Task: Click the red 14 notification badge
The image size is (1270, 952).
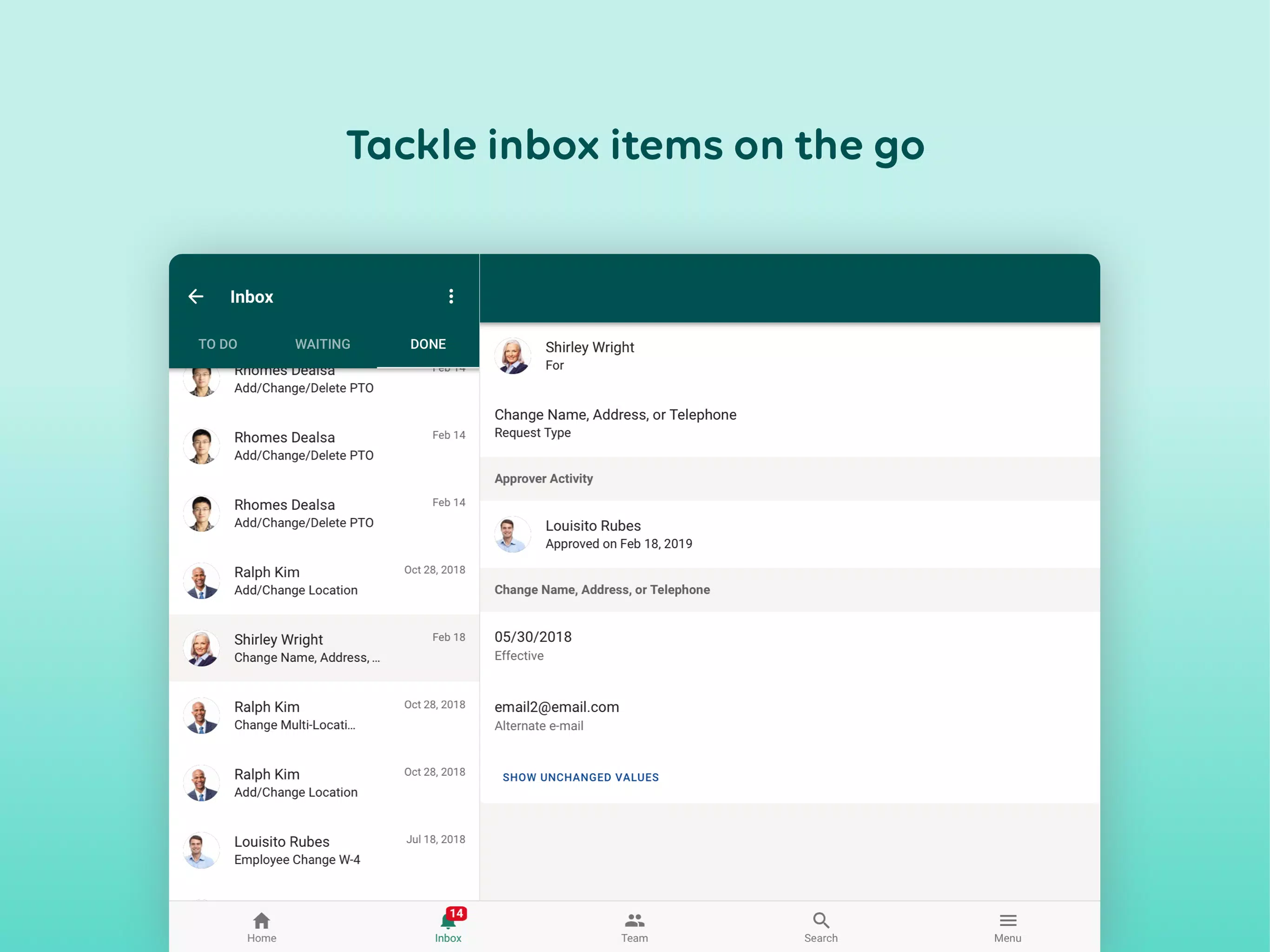Action: (x=456, y=913)
